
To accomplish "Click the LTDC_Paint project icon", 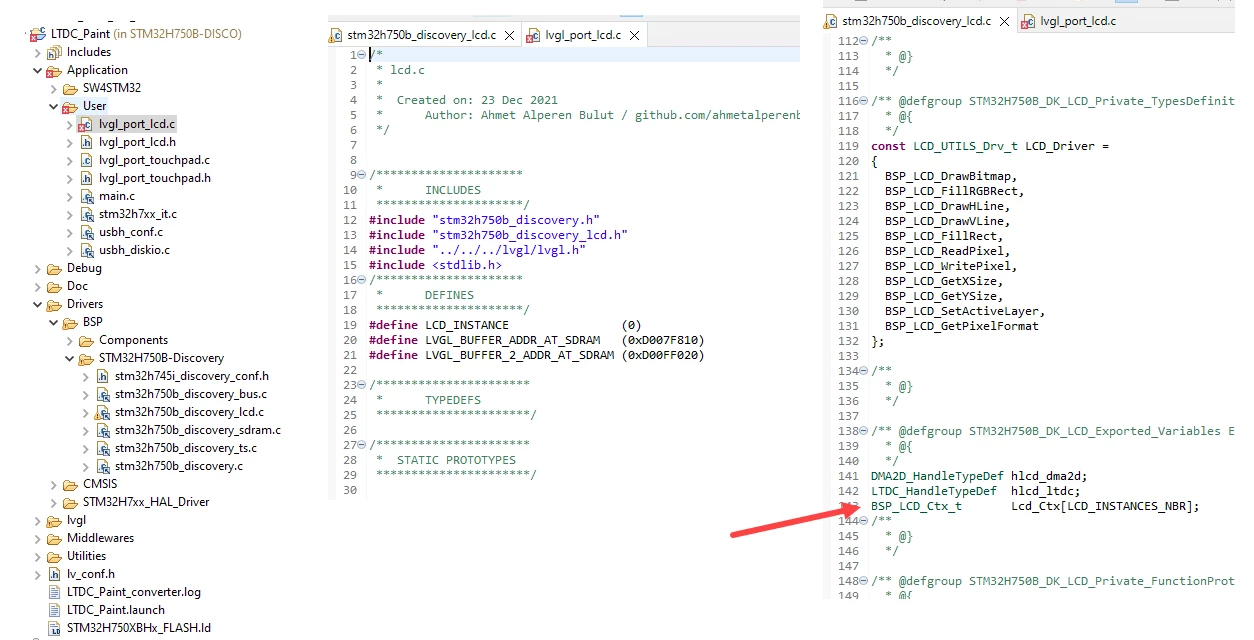I will (38, 34).
